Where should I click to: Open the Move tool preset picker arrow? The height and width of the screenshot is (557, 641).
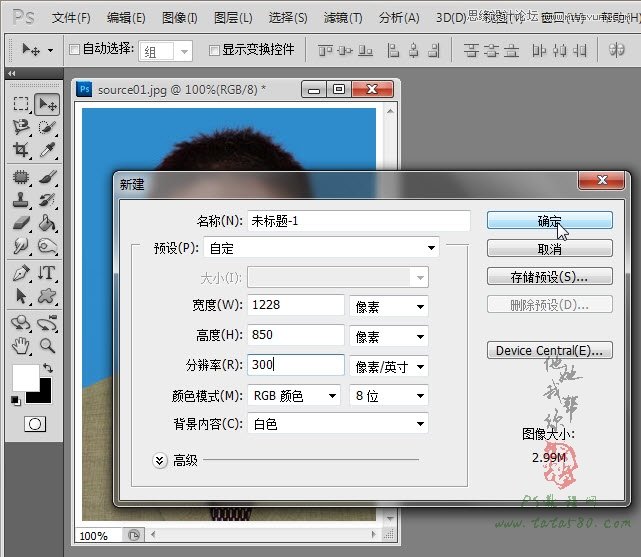tap(50, 51)
